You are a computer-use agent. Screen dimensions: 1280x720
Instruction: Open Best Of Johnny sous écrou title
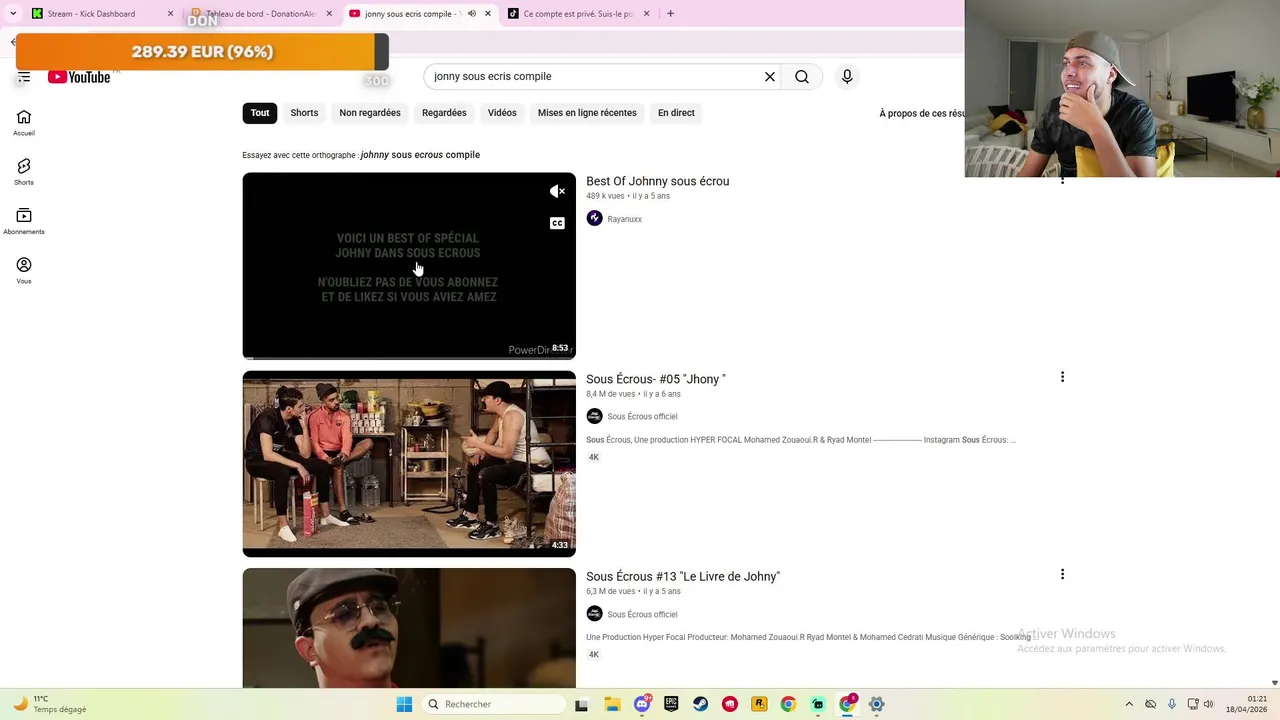657,181
